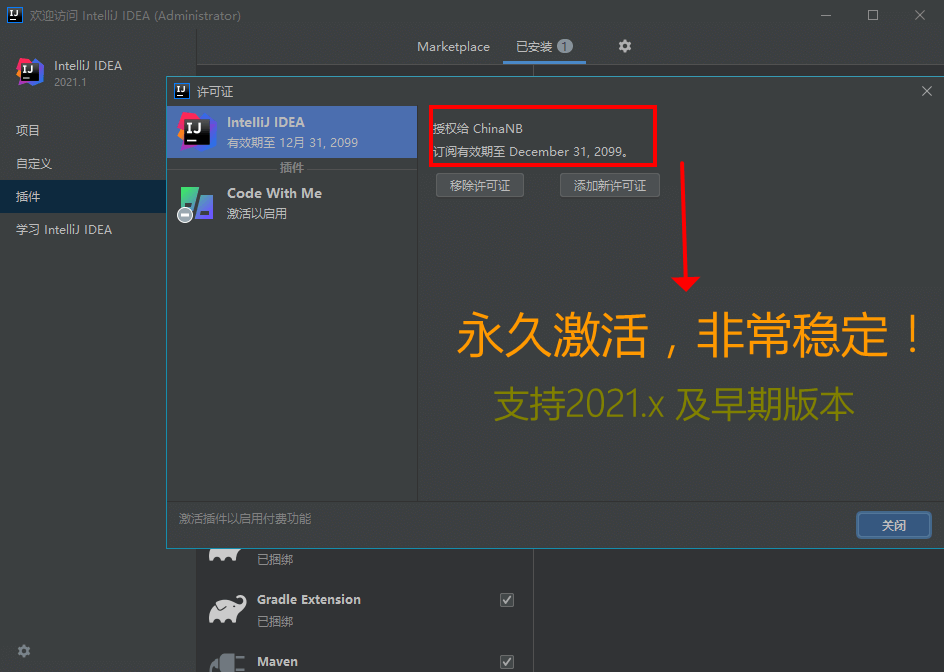Click the IntelliJ IDEA 2021.1 logo in sidebar
The image size is (951, 672).
point(30,72)
